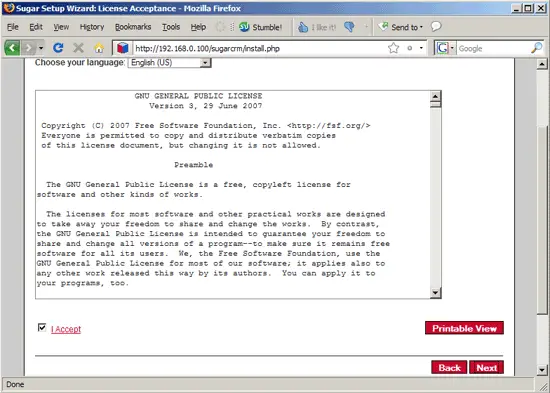Screen dimensions: 550x393
Task: Open the back/forward history dropdown arrow
Action: (x=41, y=48)
